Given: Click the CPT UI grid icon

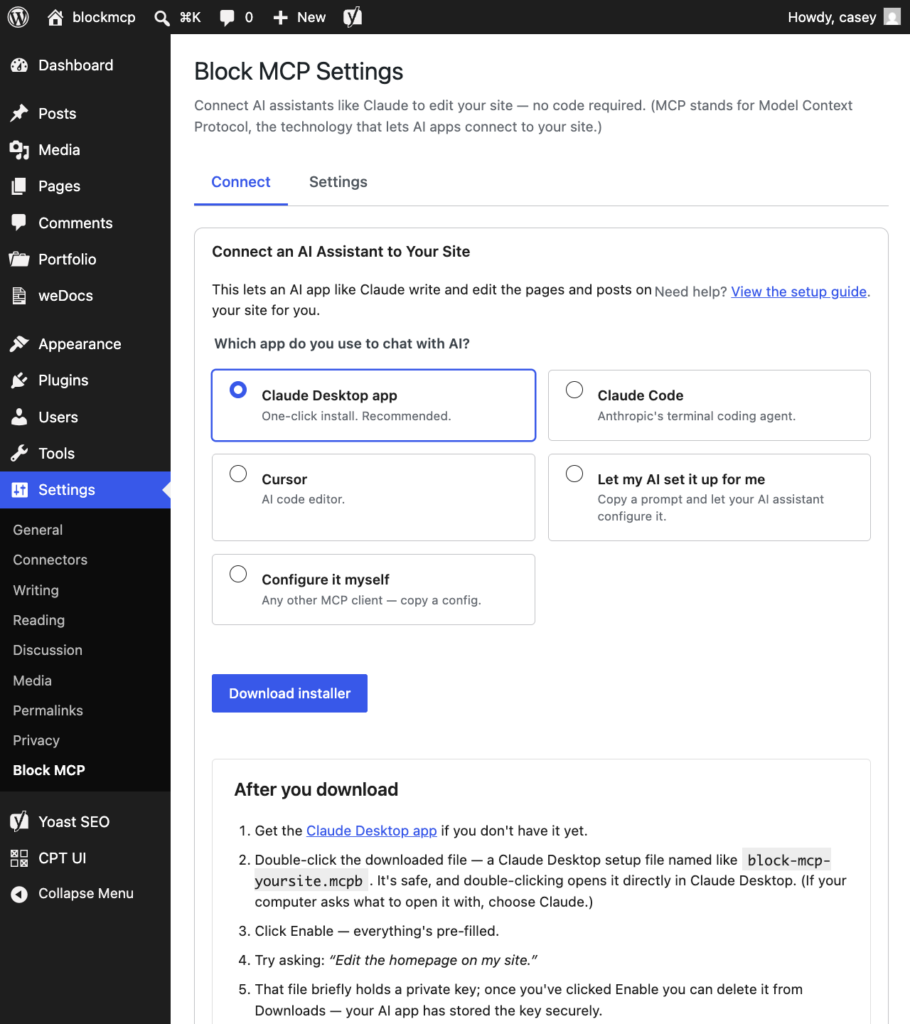Looking at the screenshot, I should pos(20,858).
